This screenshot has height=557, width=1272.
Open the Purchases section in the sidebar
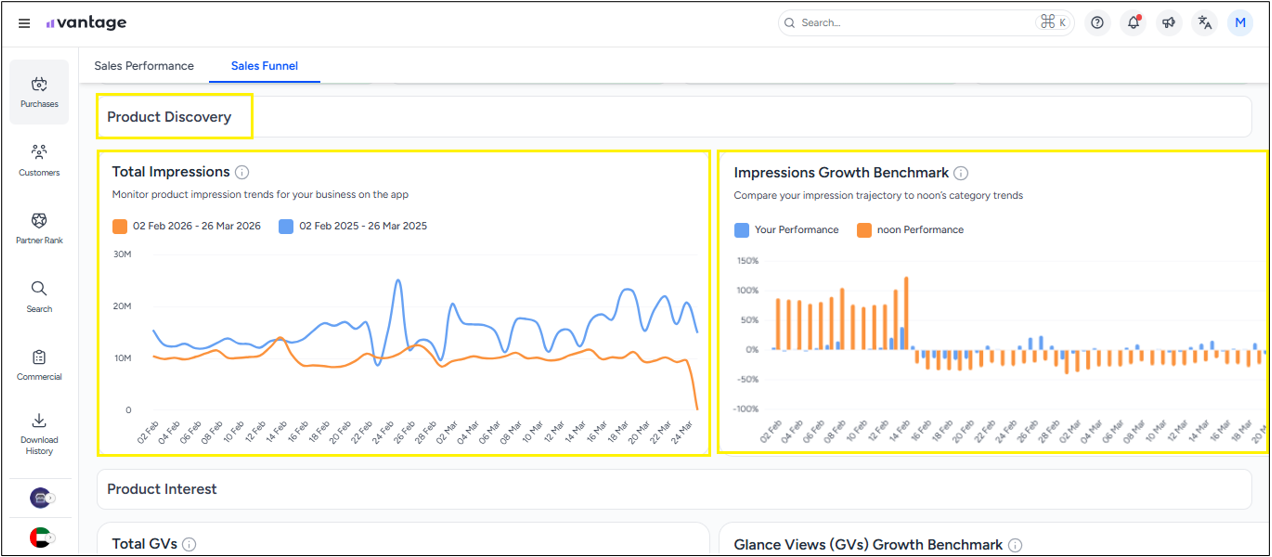coord(39,92)
